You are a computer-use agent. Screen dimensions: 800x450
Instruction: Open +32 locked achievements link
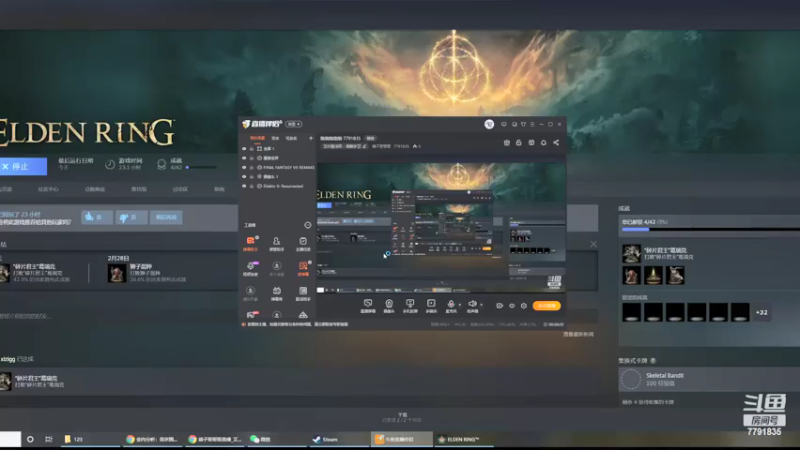[762, 312]
